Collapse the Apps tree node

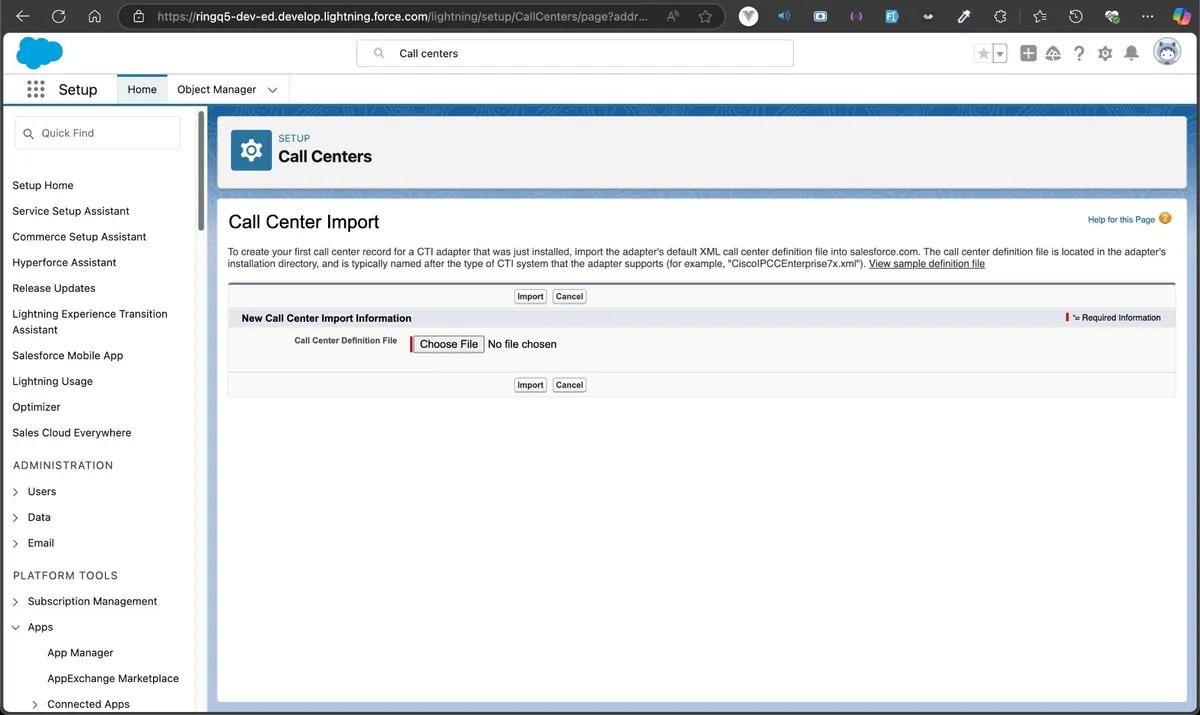(16, 628)
